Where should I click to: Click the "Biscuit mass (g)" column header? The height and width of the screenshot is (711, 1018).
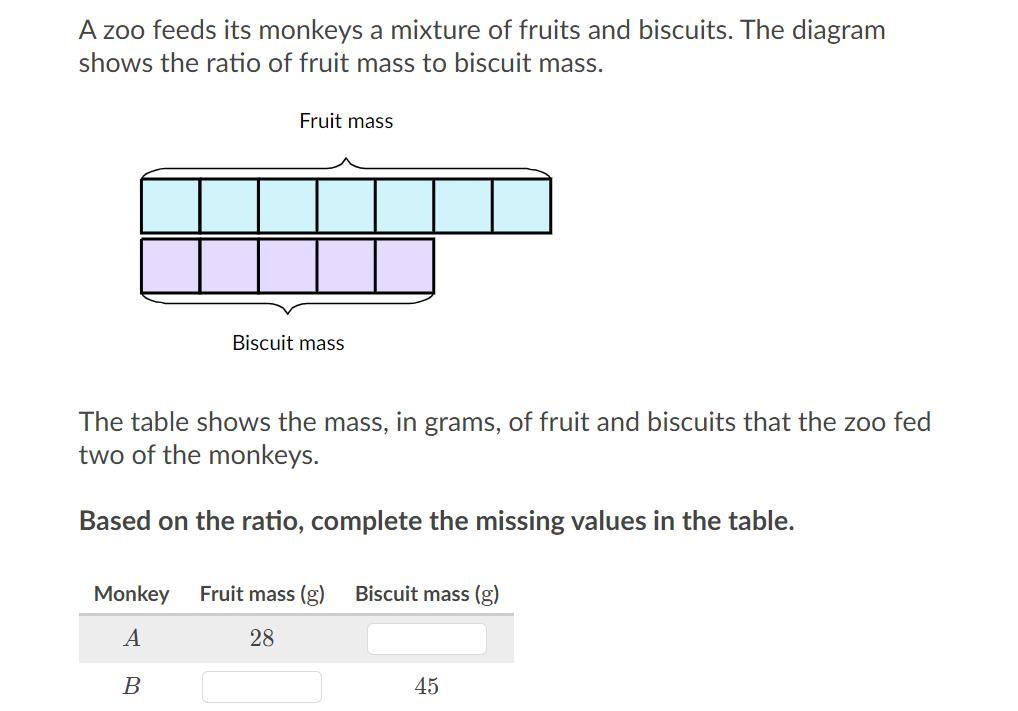coord(427,594)
